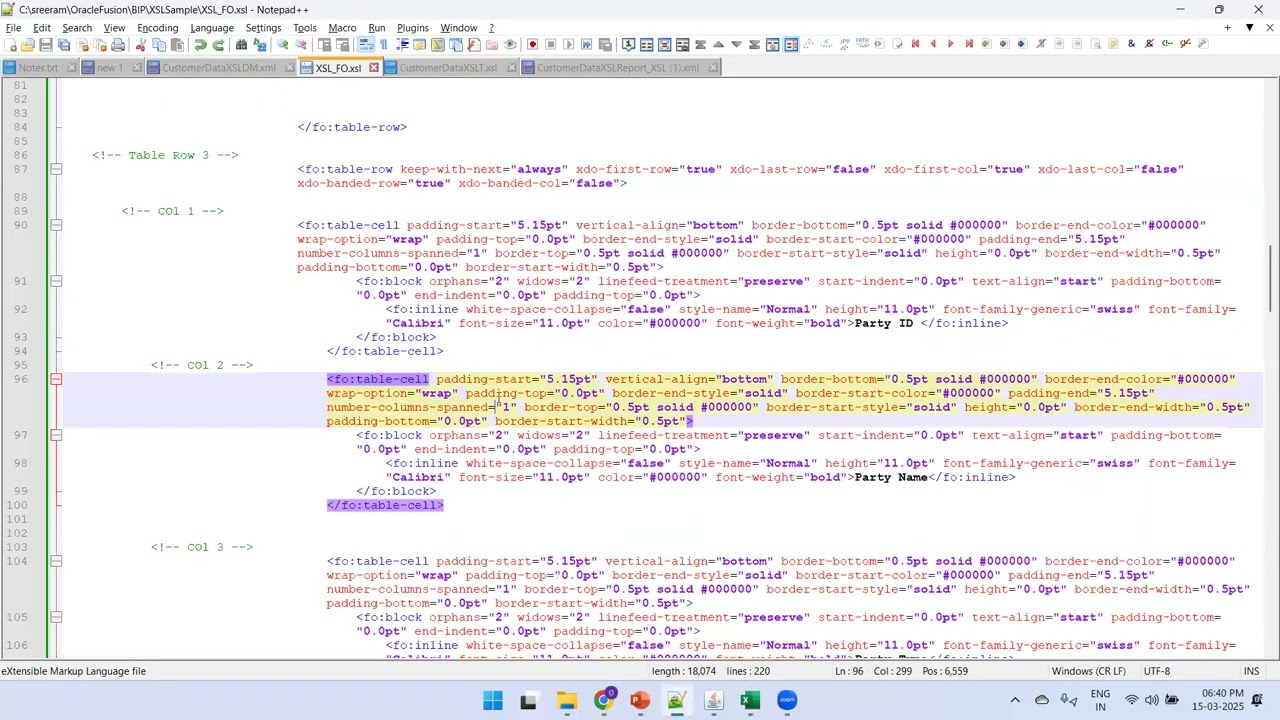Viewport: 1280px width, 720px height.
Task: Click the Save file toolbar icon
Action: point(46,44)
